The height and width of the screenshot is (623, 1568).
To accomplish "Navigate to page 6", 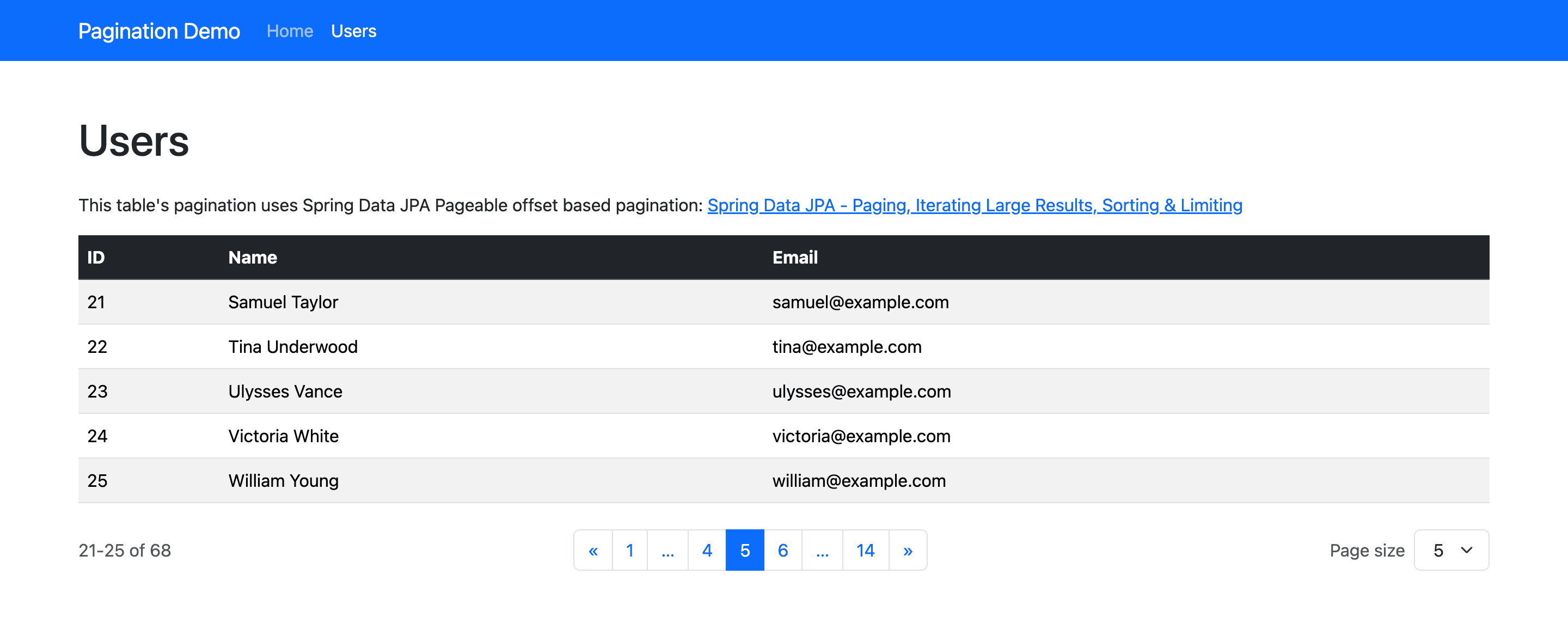I will (x=783, y=550).
